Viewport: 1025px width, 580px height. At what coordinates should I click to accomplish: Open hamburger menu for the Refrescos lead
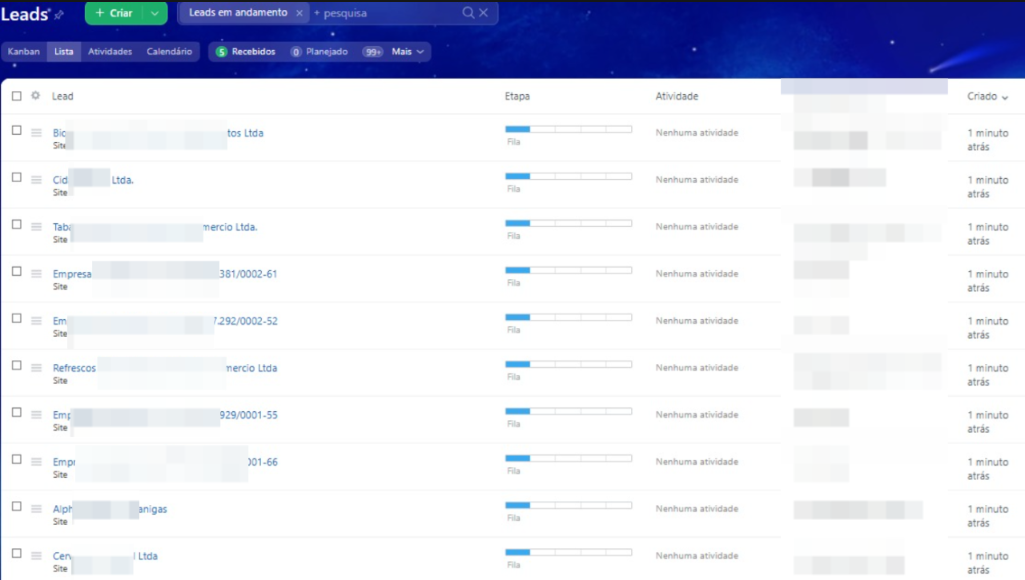click(36, 368)
